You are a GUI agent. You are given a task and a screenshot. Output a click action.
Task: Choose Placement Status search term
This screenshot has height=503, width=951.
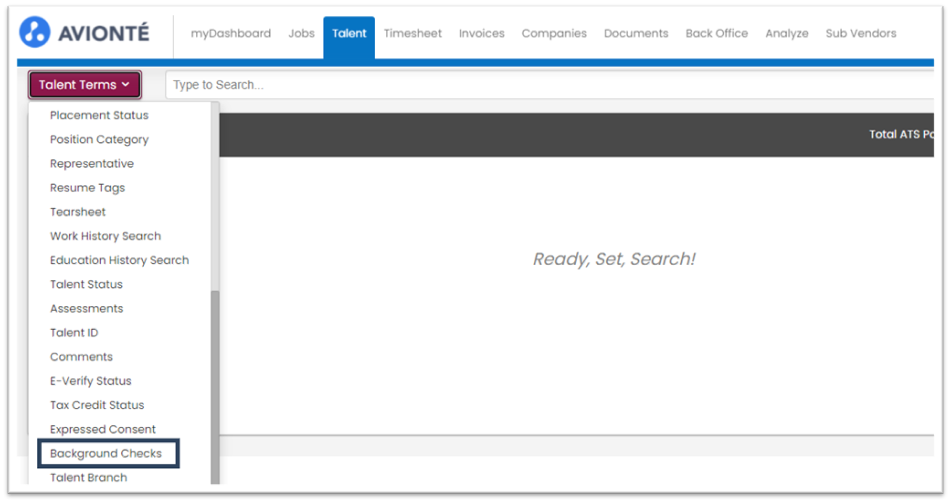99,115
